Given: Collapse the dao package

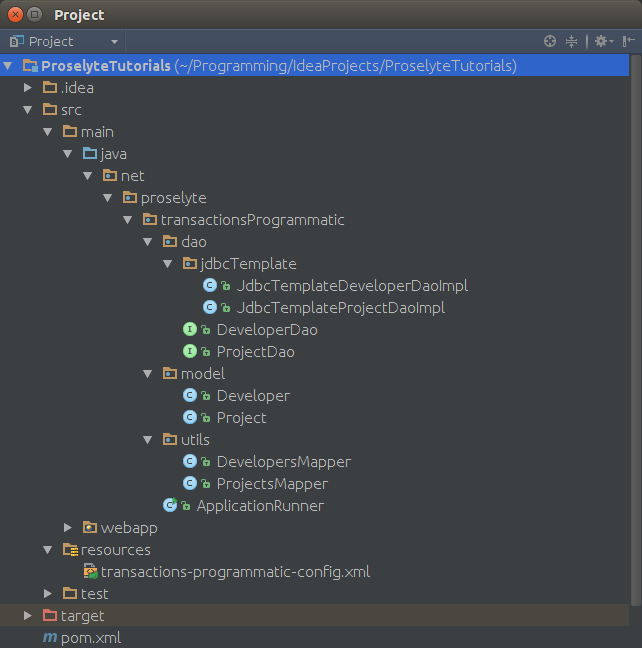Looking at the screenshot, I should (x=148, y=241).
